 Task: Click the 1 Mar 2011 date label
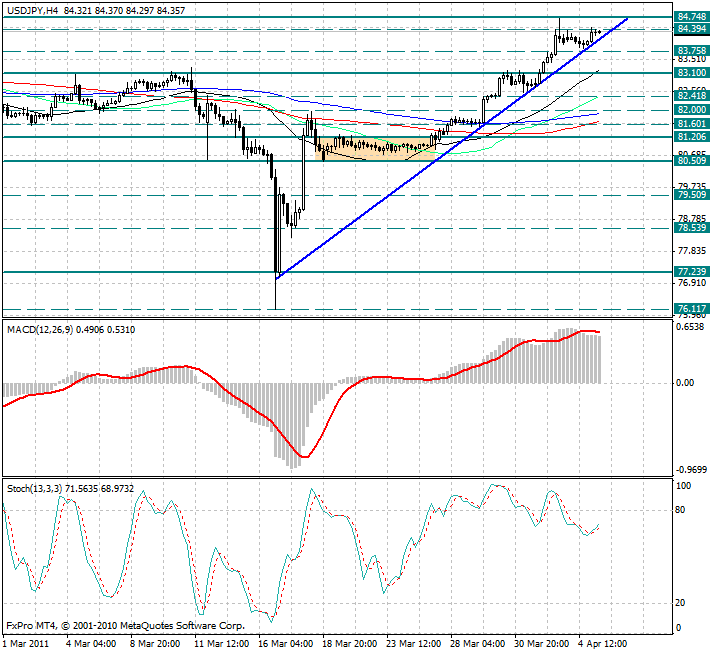[x=26, y=644]
